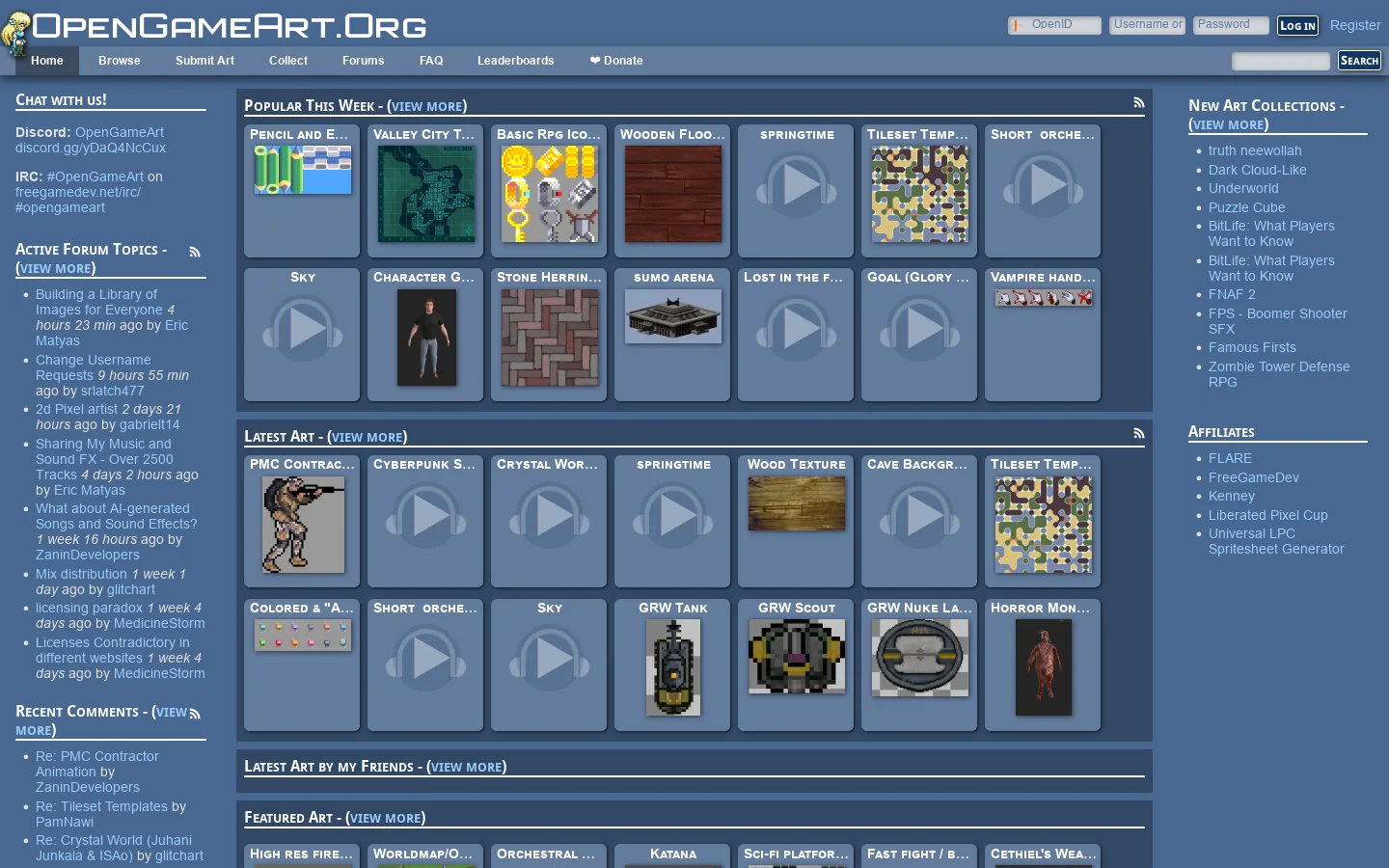
Task: Open Vampire Hand... sprite thumbnail
Action: (x=1044, y=297)
